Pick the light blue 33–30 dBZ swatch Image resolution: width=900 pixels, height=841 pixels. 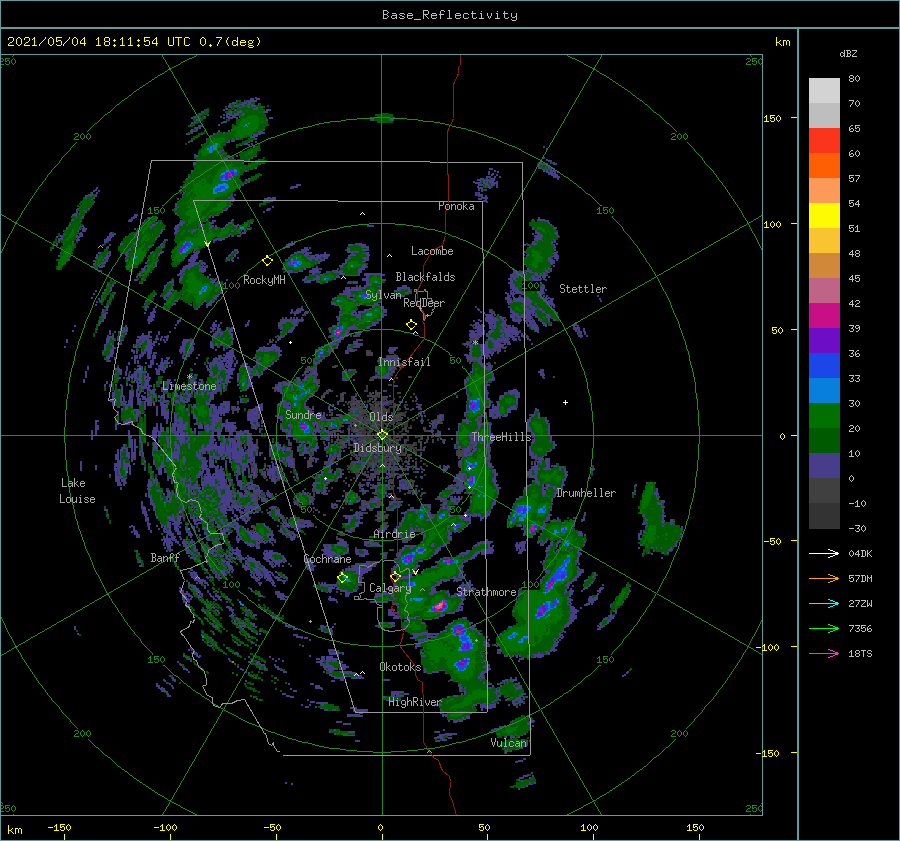point(824,391)
